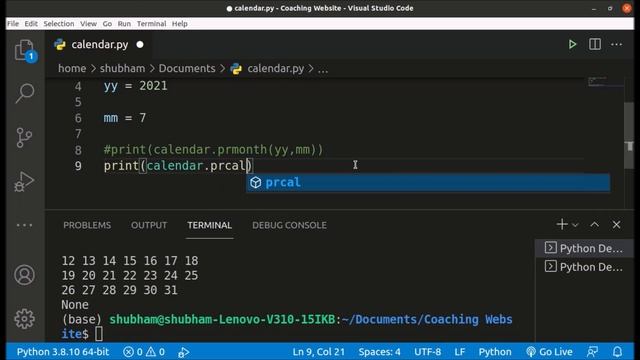Click Go Live in status bar
The width and height of the screenshot is (640, 360).
coord(549,352)
